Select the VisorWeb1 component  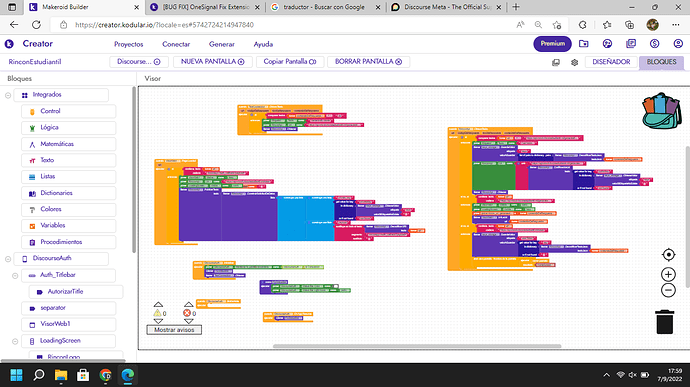coord(68,324)
